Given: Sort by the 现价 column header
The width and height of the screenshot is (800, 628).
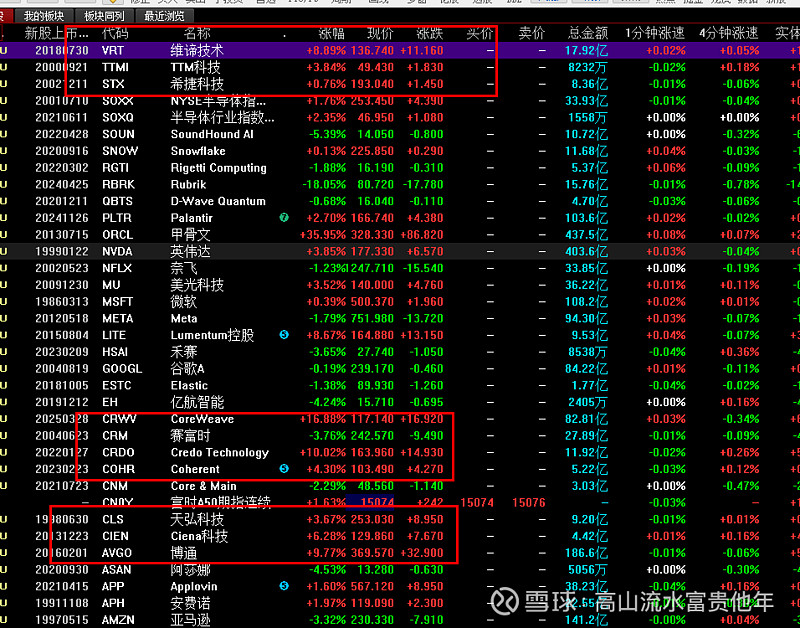Looking at the screenshot, I should pos(381,34).
